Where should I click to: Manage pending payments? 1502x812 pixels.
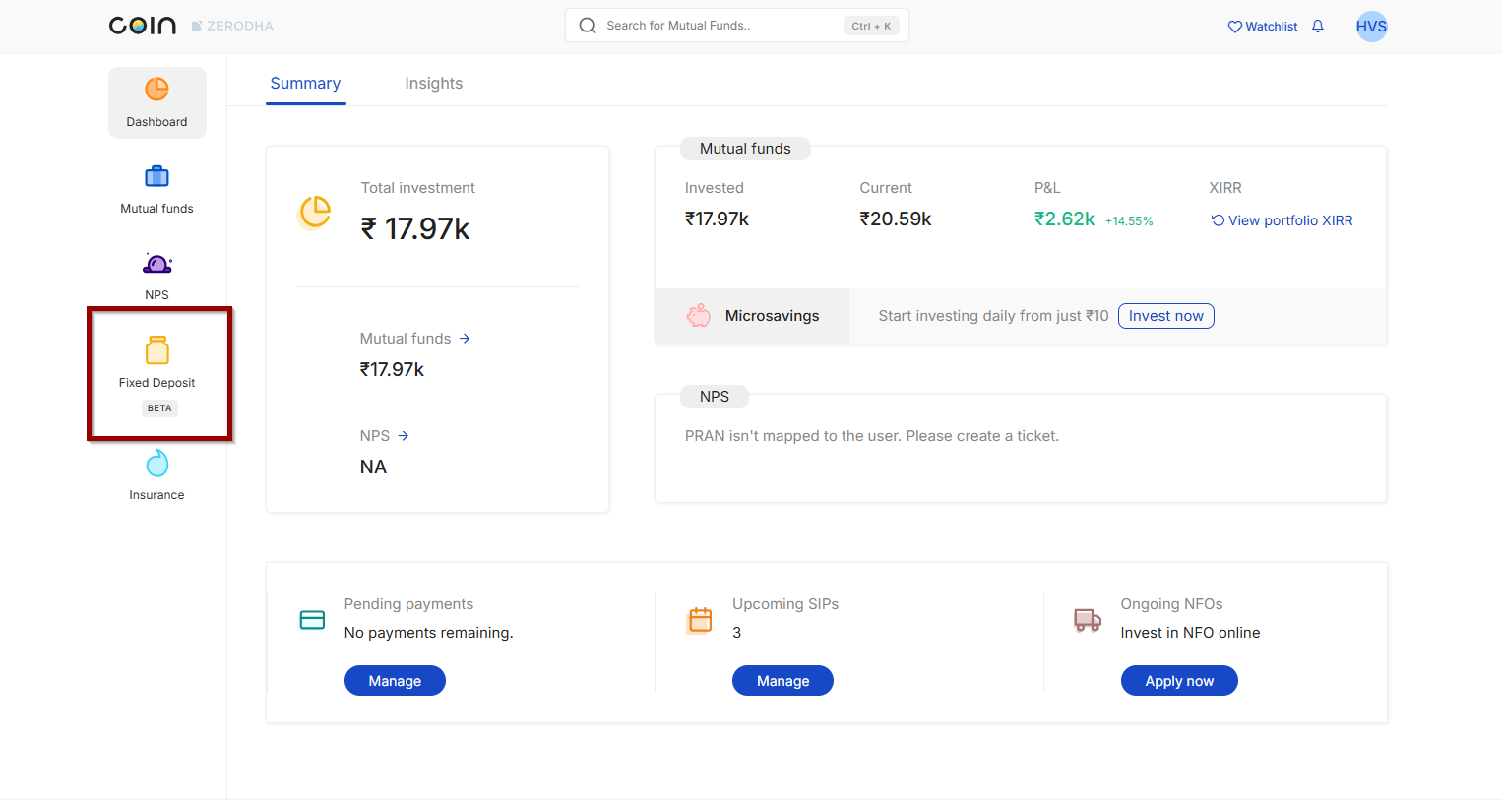[395, 681]
